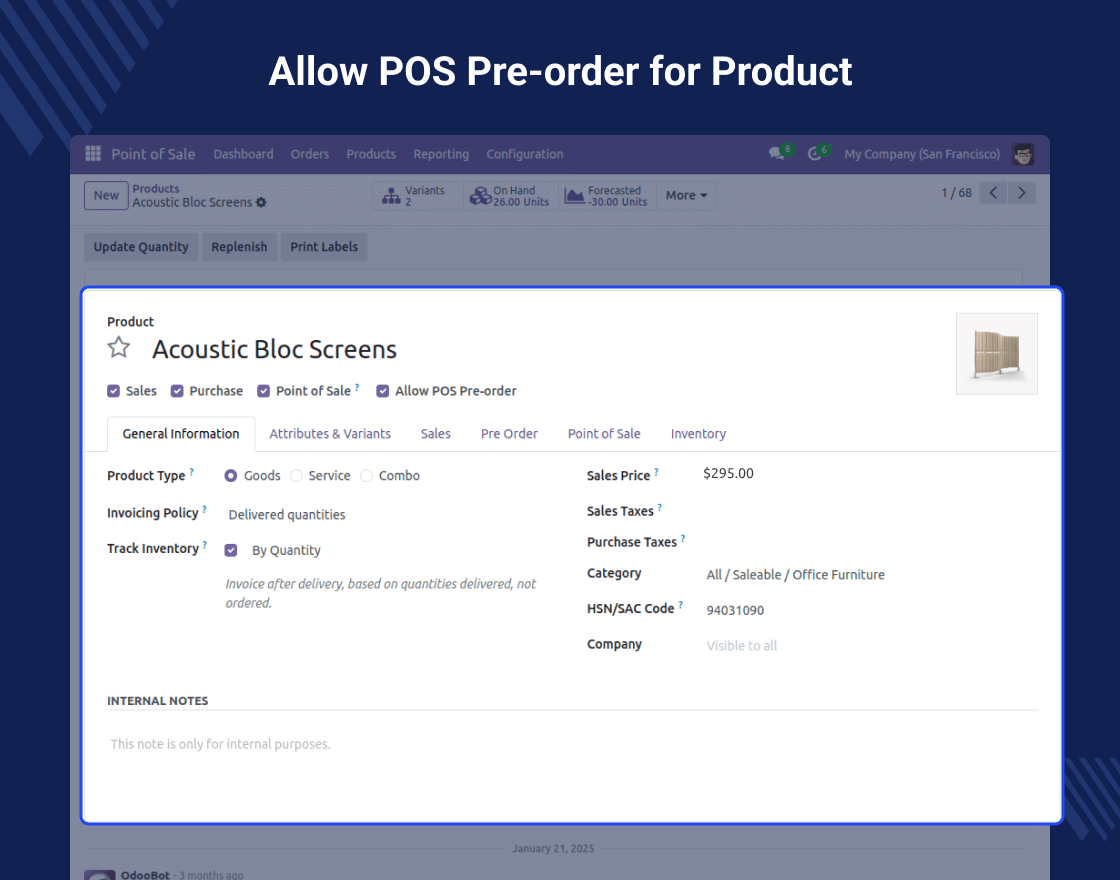The height and width of the screenshot is (880, 1120).
Task: Toggle the Purchase checkbox
Action: [177, 391]
